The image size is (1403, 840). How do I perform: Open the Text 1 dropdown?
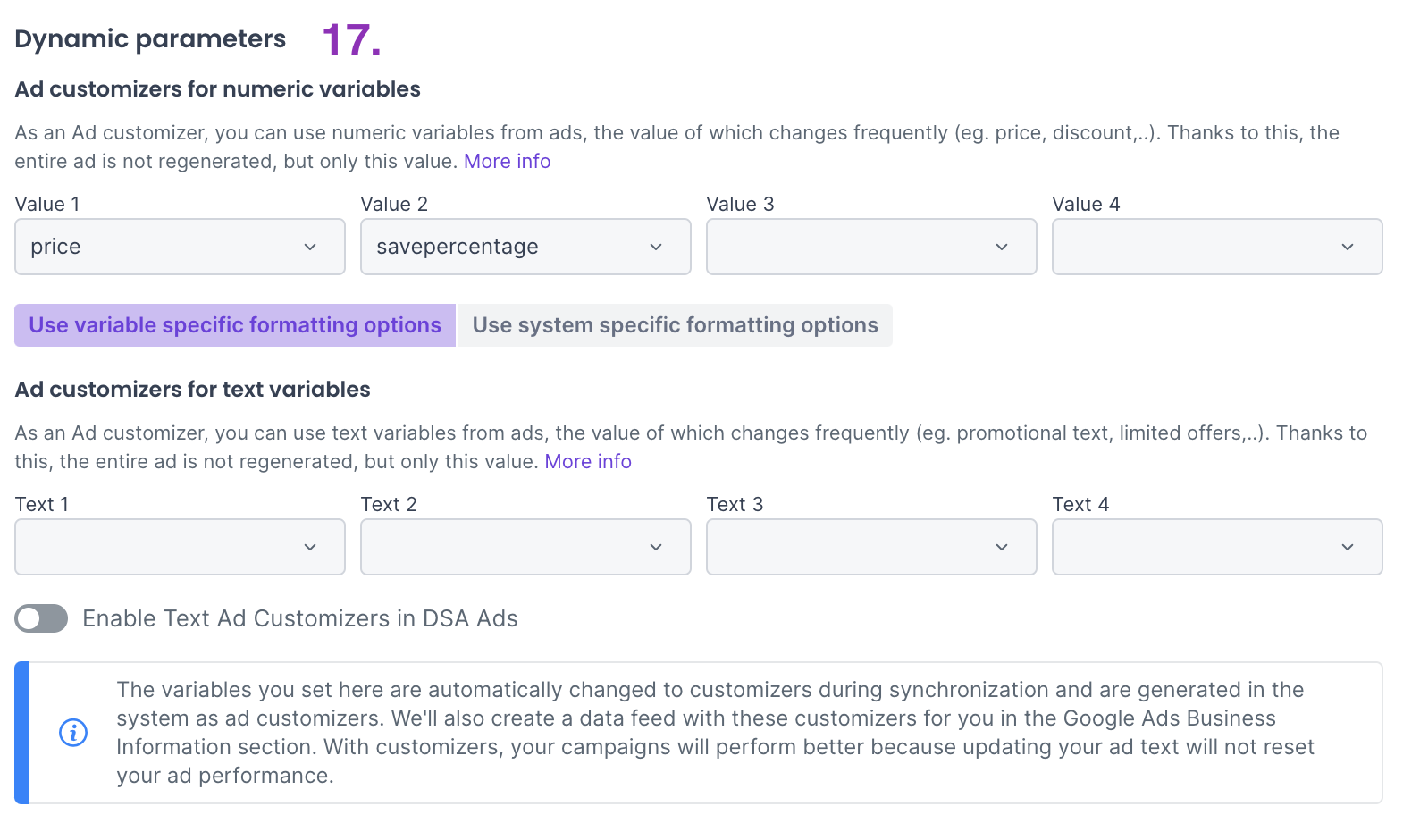pos(180,547)
